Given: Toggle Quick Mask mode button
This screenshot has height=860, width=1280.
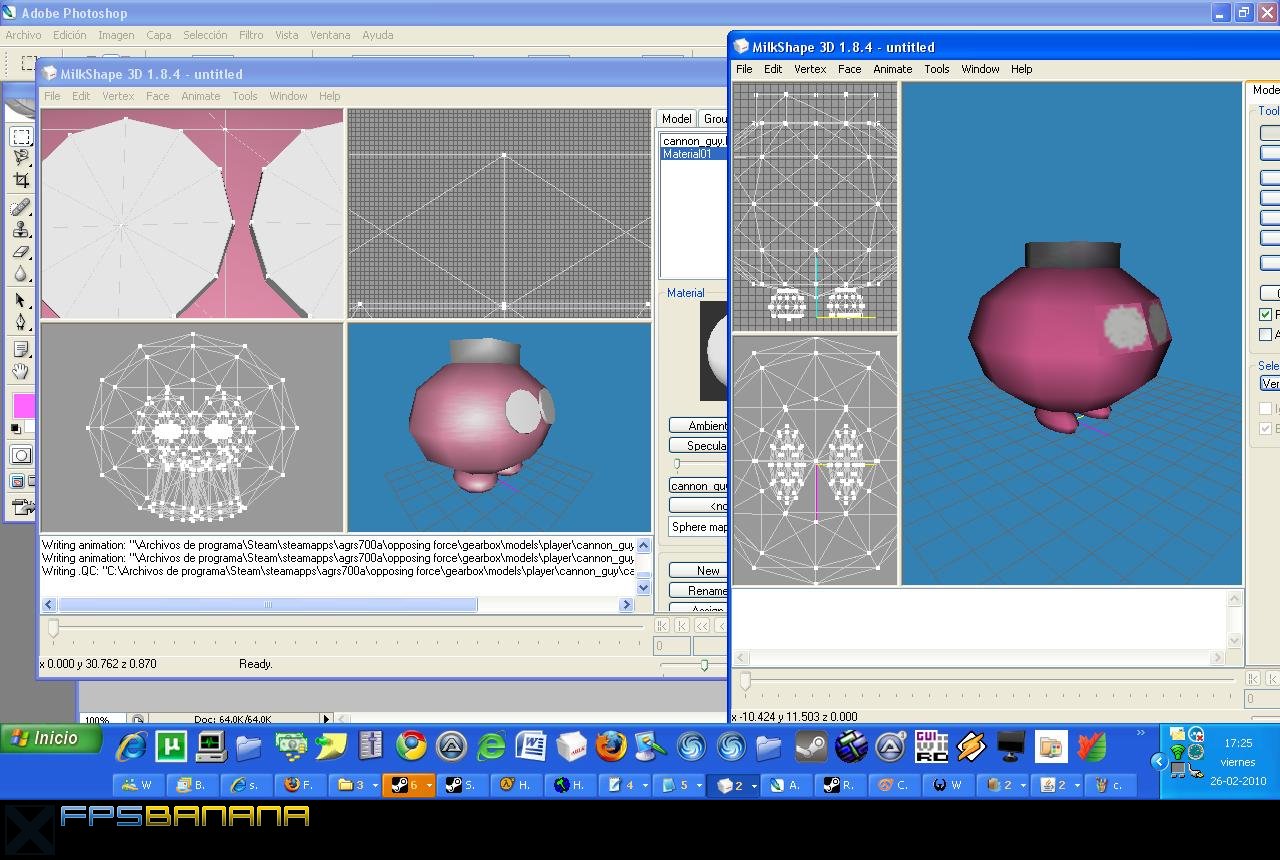Looking at the screenshot, I should pyautogui.click(x=21, y=455).
